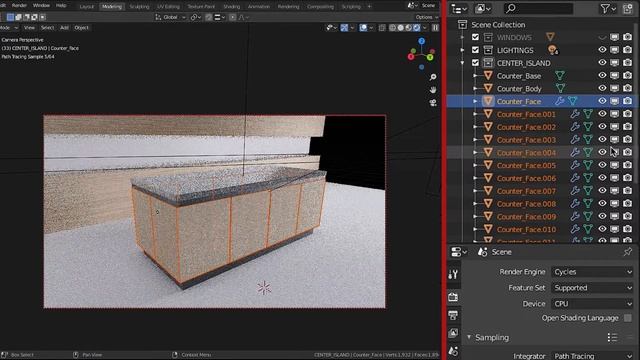
Task: Open the Options popover in header
Action: (x=427, y=17)
